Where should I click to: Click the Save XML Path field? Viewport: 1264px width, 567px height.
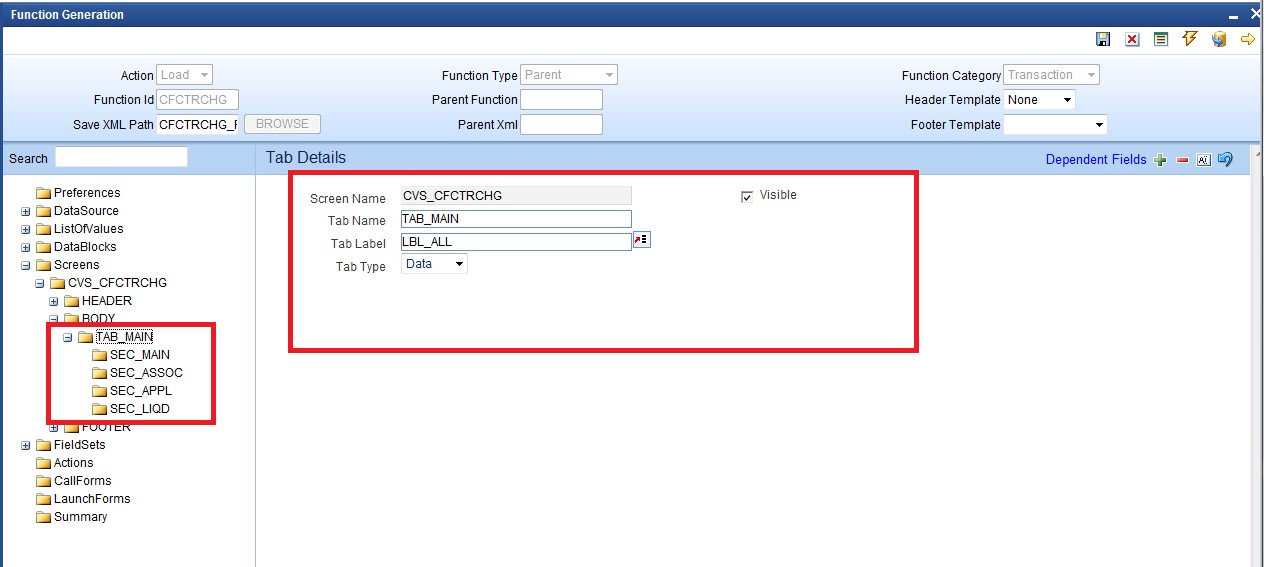pos(198,125)
